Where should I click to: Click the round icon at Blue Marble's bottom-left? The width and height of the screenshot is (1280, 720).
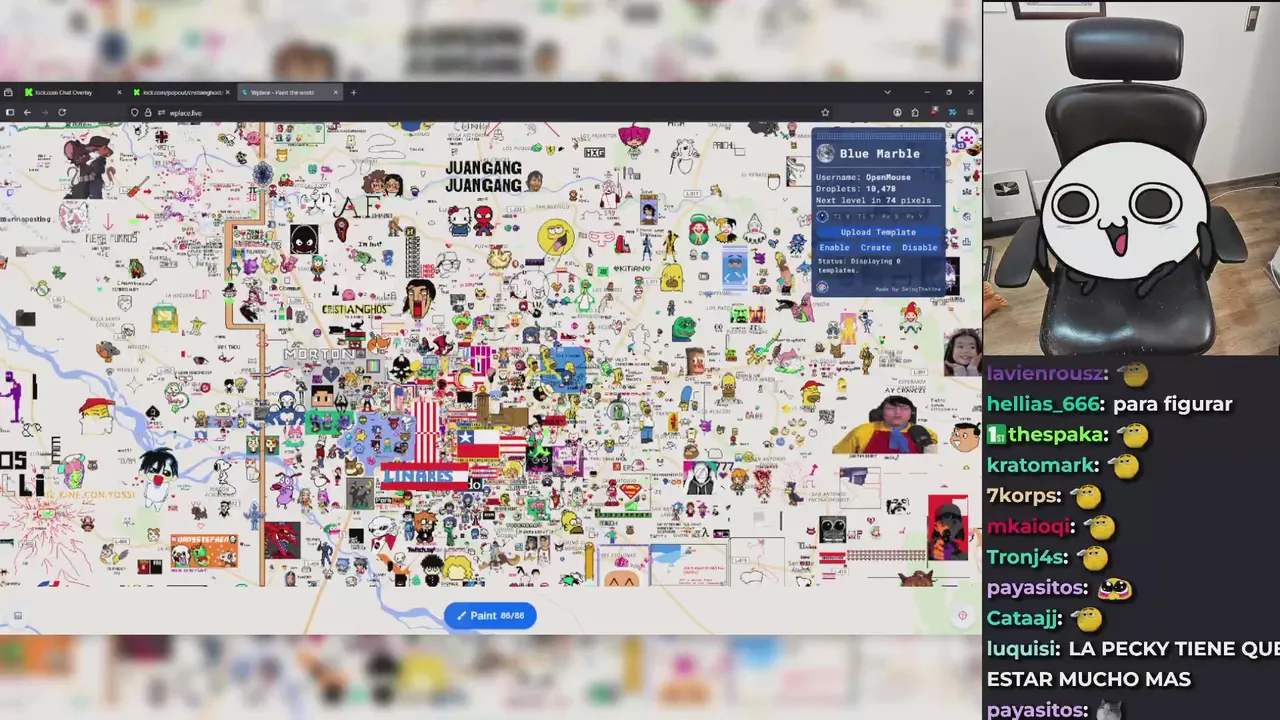point(822,288)
